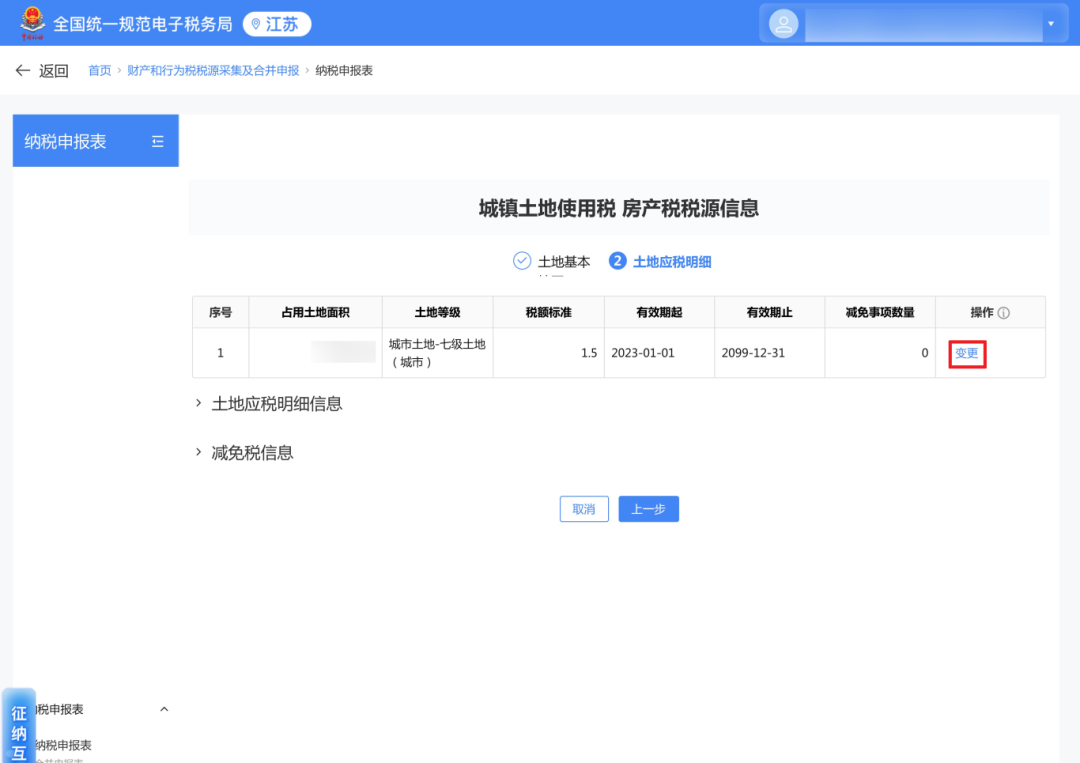This screenshot has height=763, width=1080.
Task: Collapse the bottom sidebar 税申报表 chevron
Action: coord(164,709)
